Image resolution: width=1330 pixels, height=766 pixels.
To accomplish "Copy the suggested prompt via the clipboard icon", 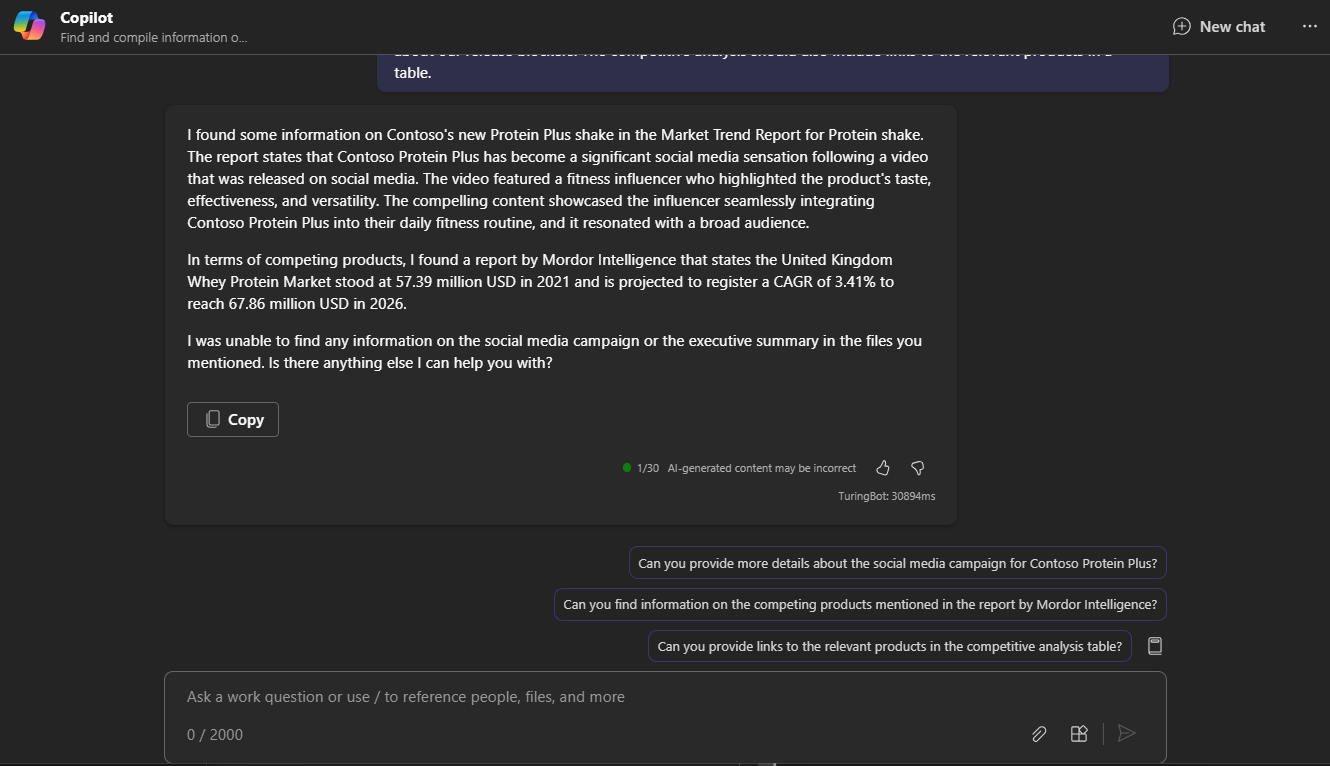I will [x=1155, y=645].
